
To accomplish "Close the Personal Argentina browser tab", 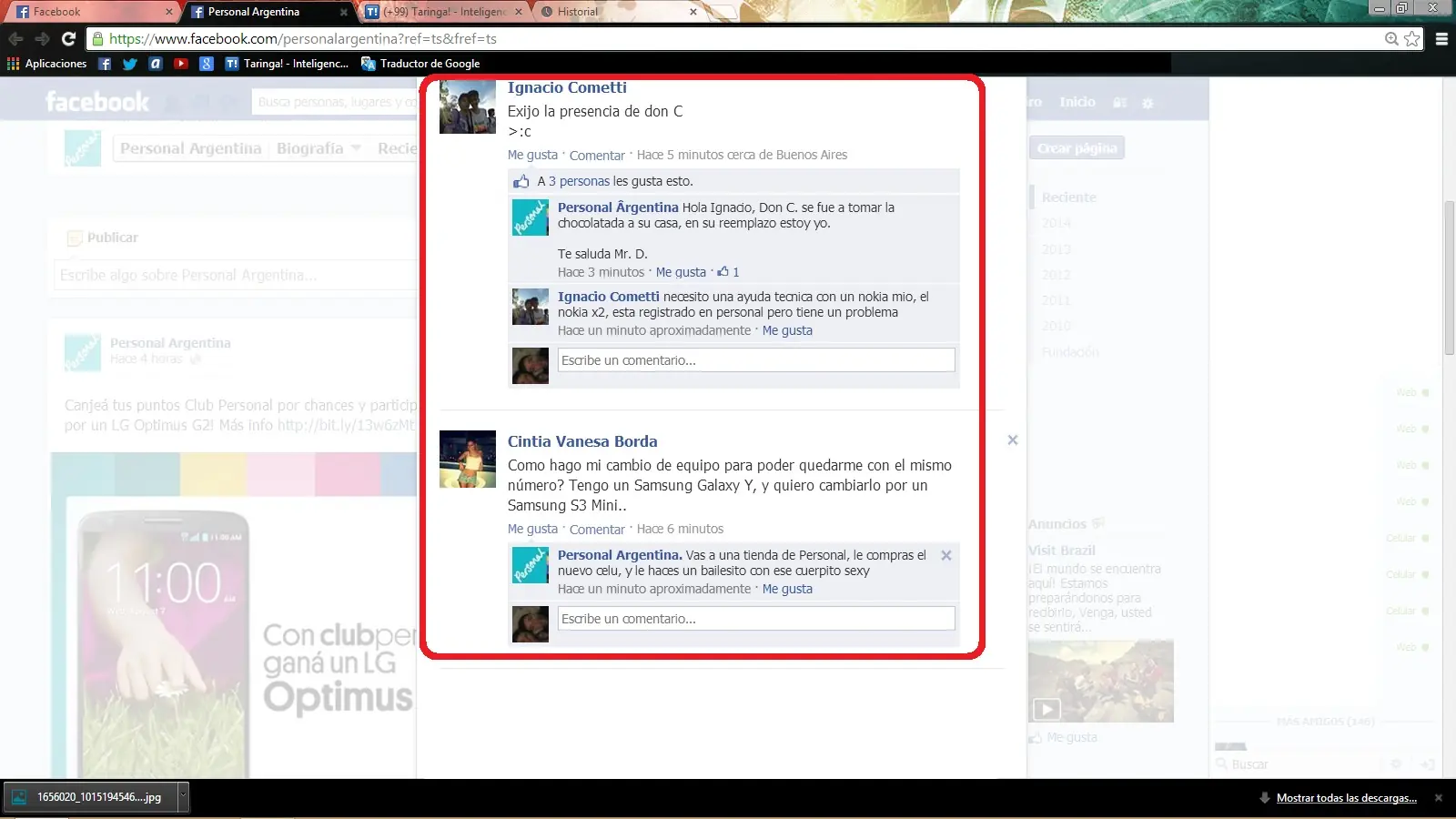I will tap(343, 13).
